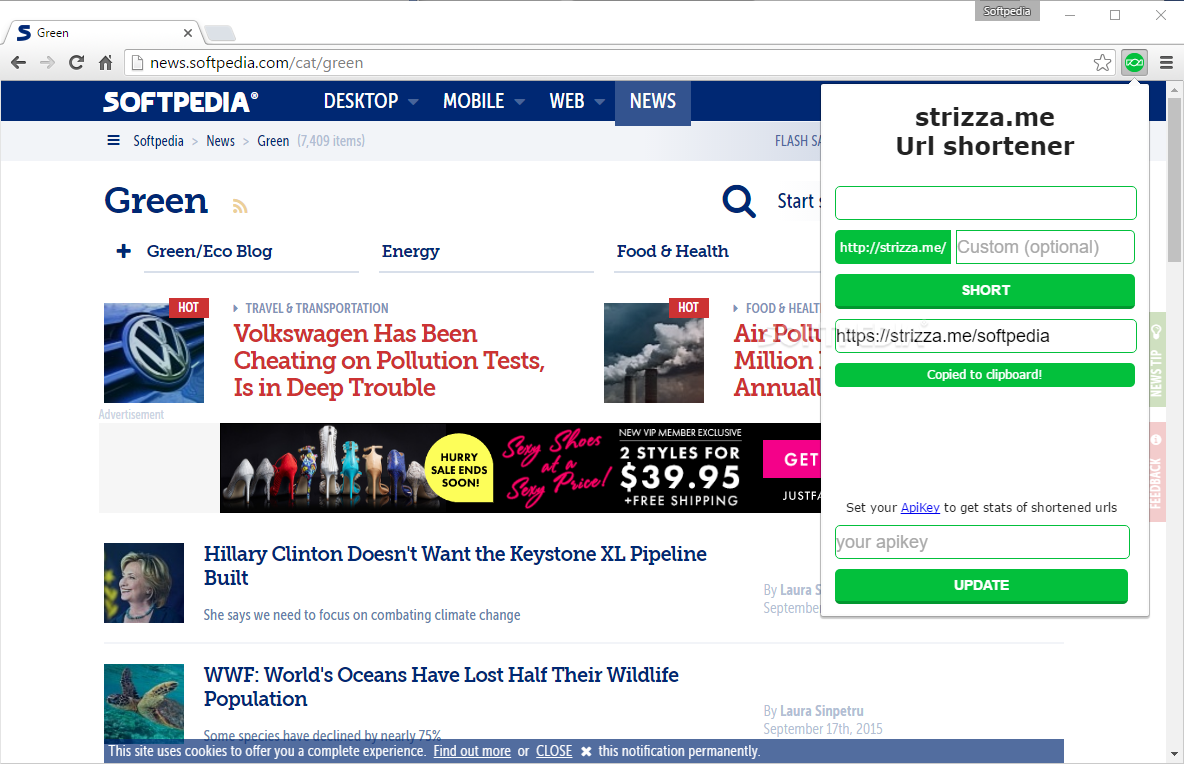
Task: Click the UPDATE button
Action: coord(981,586)
